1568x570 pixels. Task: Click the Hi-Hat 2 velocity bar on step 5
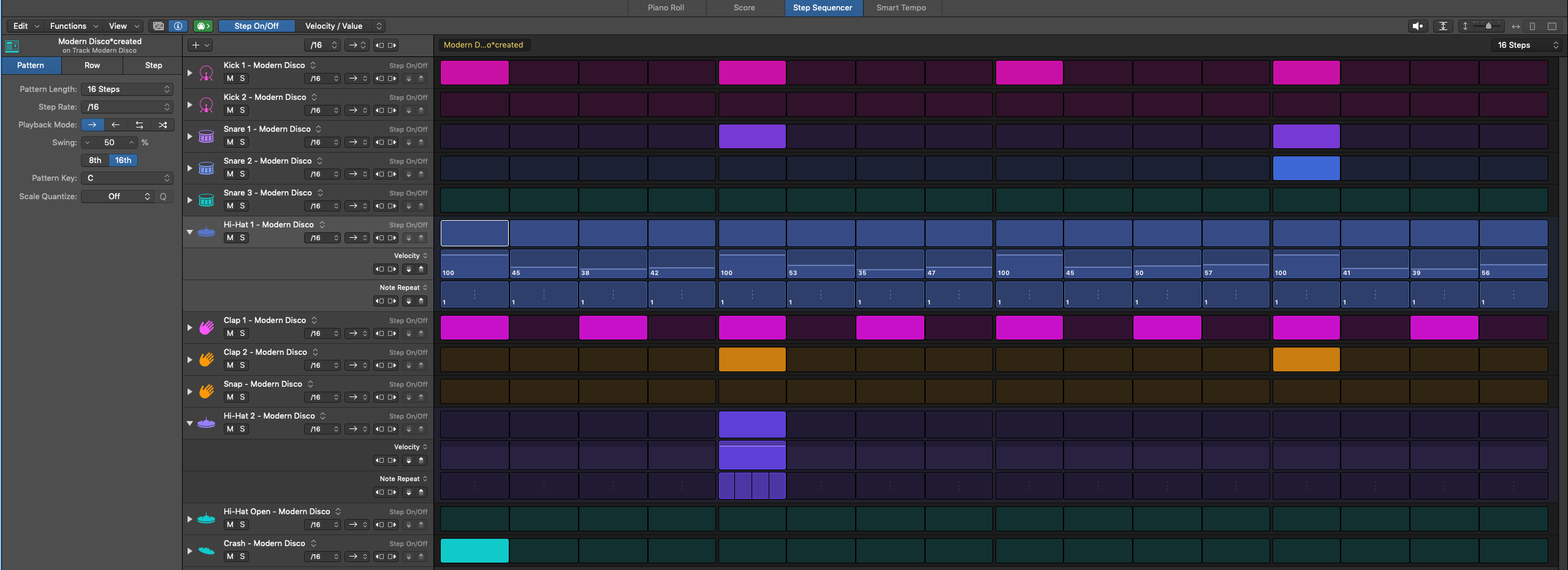coord(752,455)
